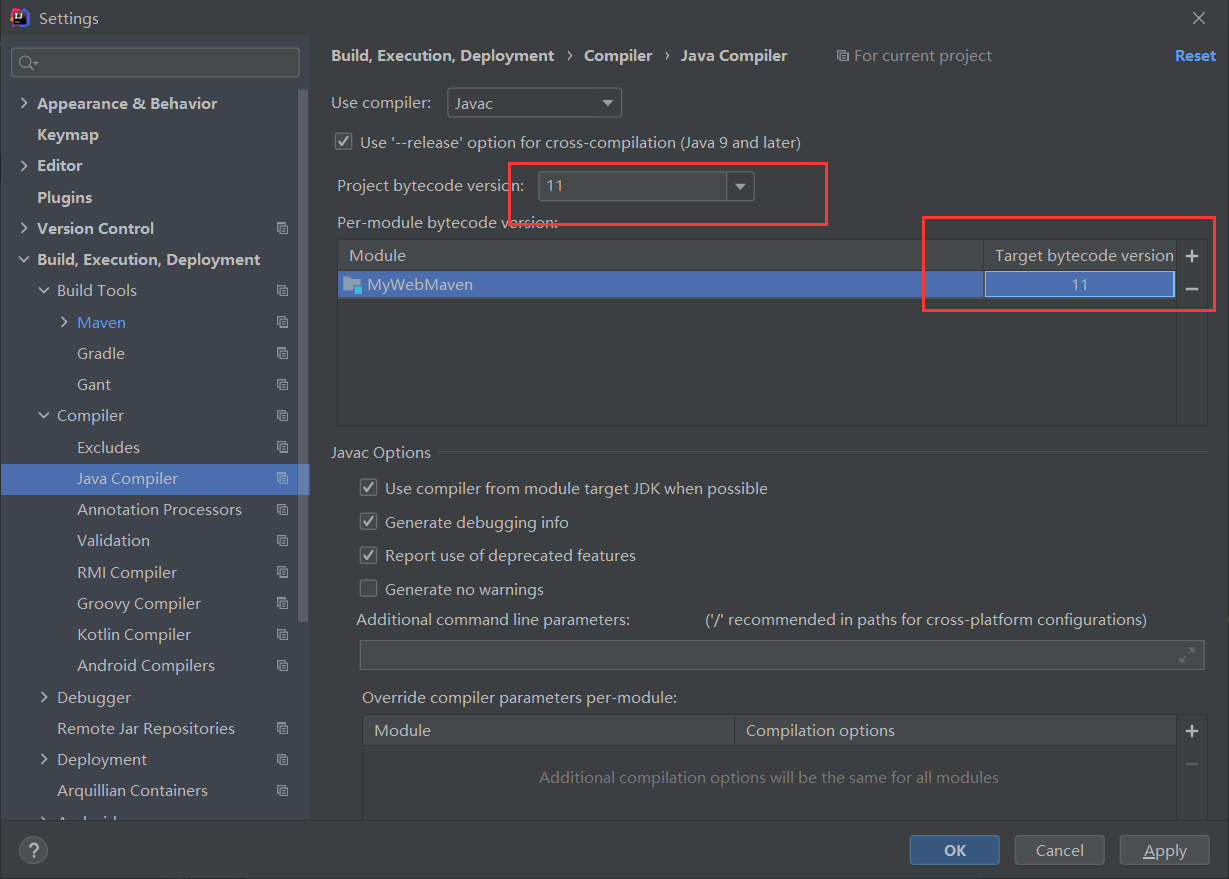The image size is (1229, 879).
Task: Click the project-level icon beside Kotlin Compiler
Action: [282, 634]
